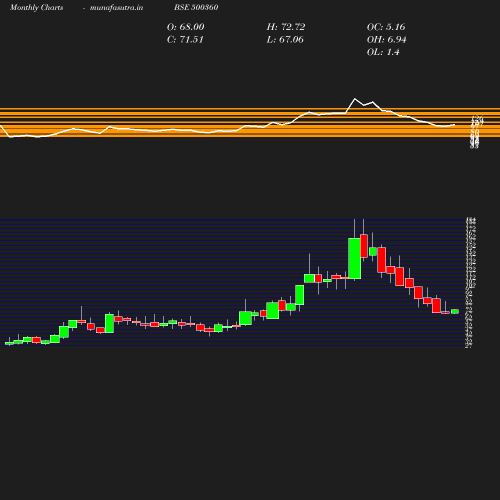Screen dimensions: 500x500
Task: Click the 'Monthly Charts' title text
Action: point(36,7)
